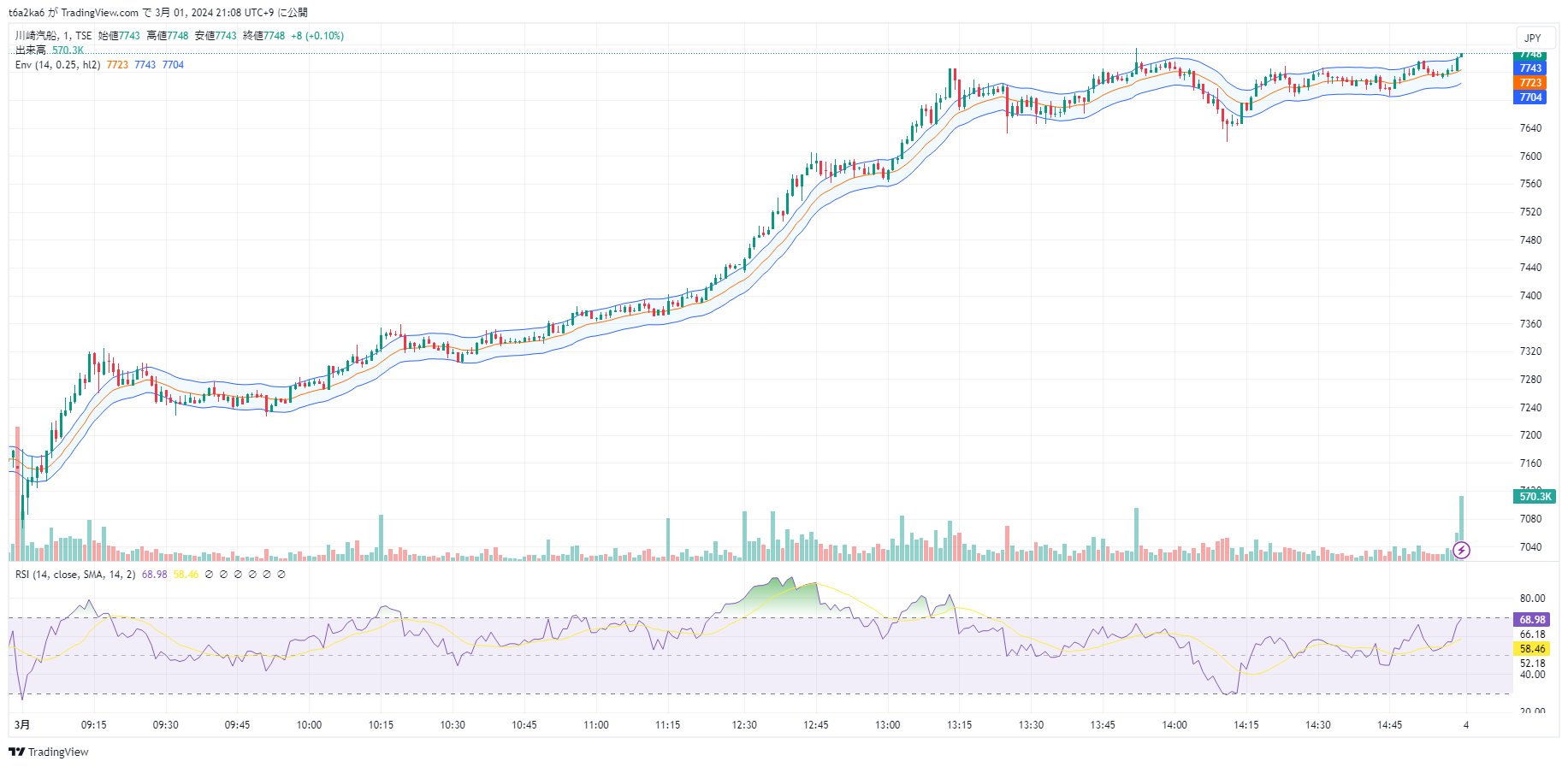The height and width of the screenshot is (767, 1568).
Task: Open the JPY currency selector
Action: click(x=1532, y=38)
